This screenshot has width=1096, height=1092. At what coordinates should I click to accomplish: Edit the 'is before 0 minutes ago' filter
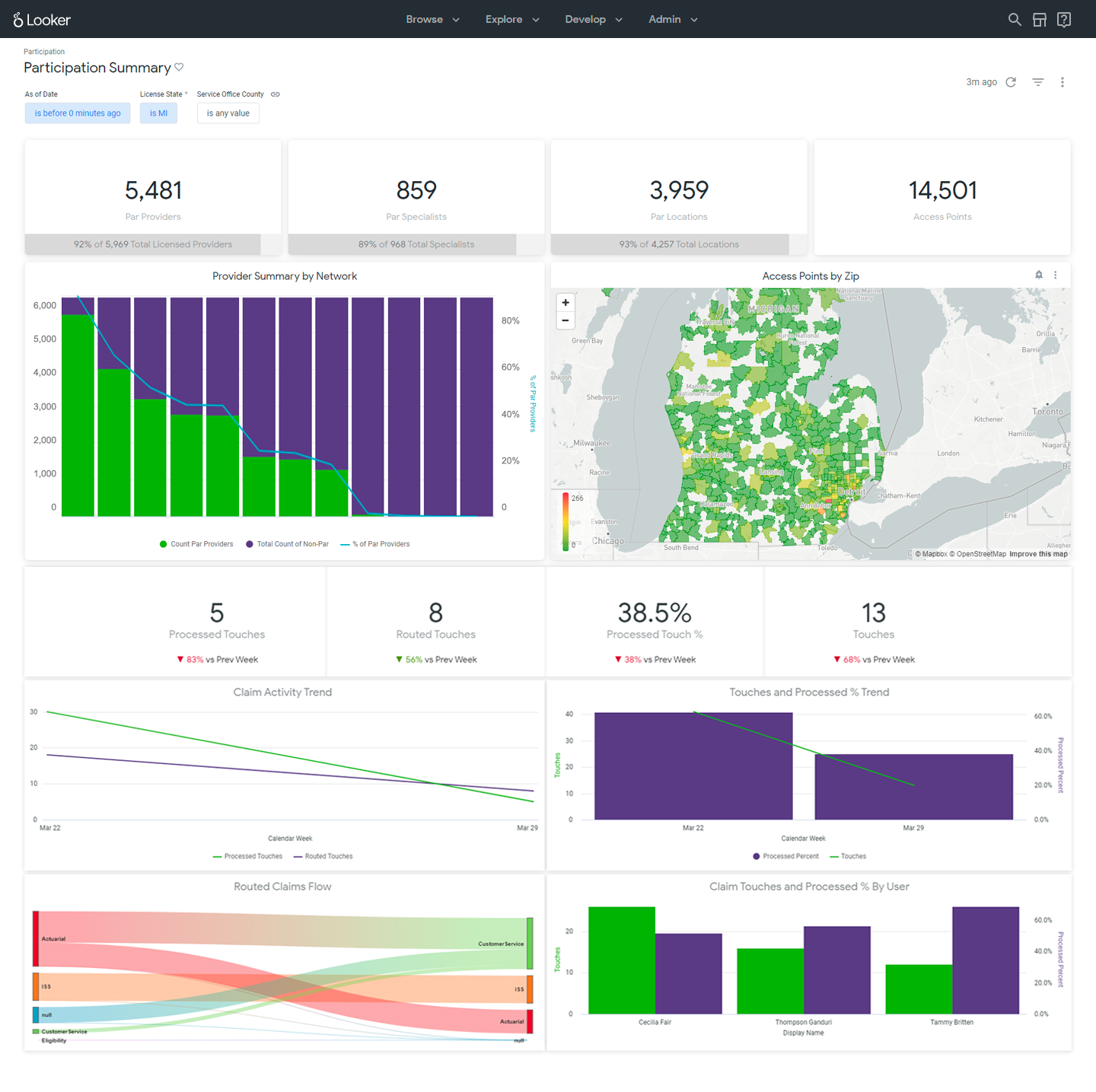[x=78, y=113]
